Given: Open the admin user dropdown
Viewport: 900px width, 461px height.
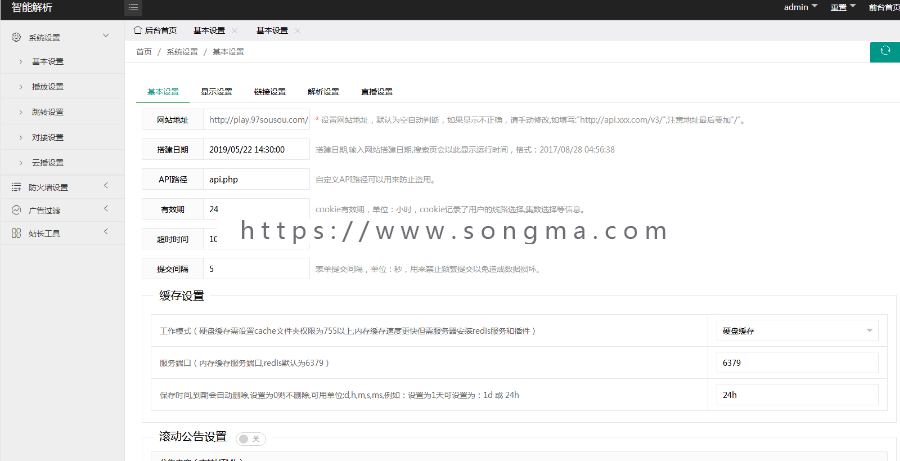Looking at the screenshot, I should coord(801,7).
